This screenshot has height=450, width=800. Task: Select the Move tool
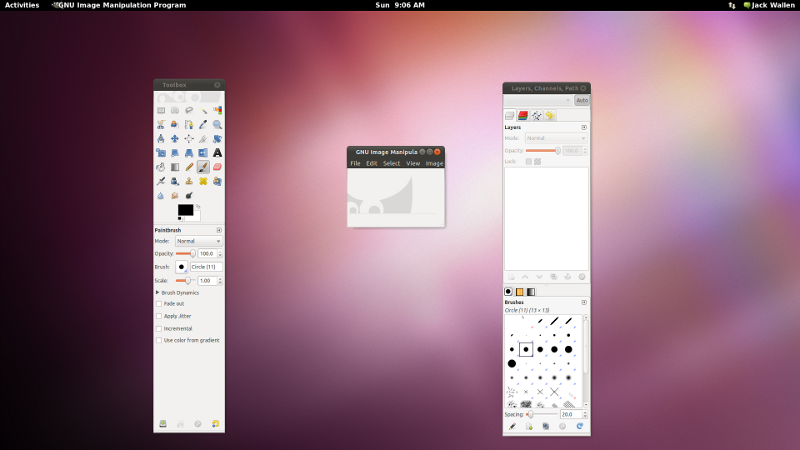click(x=175, y=139)
